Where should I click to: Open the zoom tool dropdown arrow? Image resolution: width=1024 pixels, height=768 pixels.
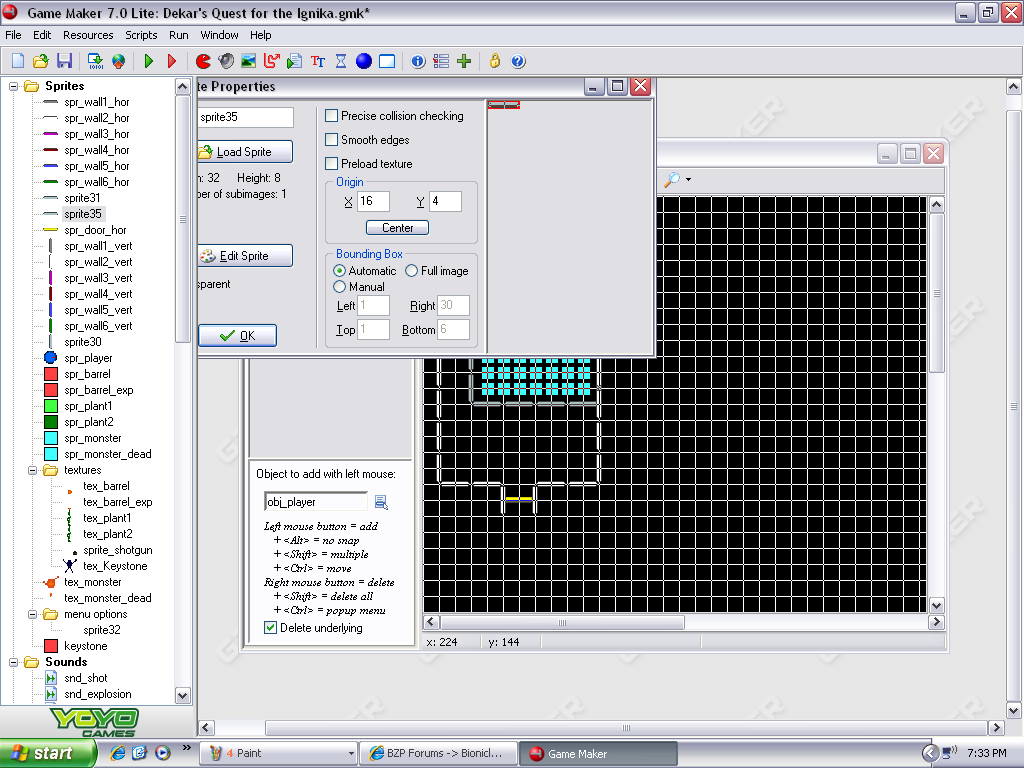point(688,180)
